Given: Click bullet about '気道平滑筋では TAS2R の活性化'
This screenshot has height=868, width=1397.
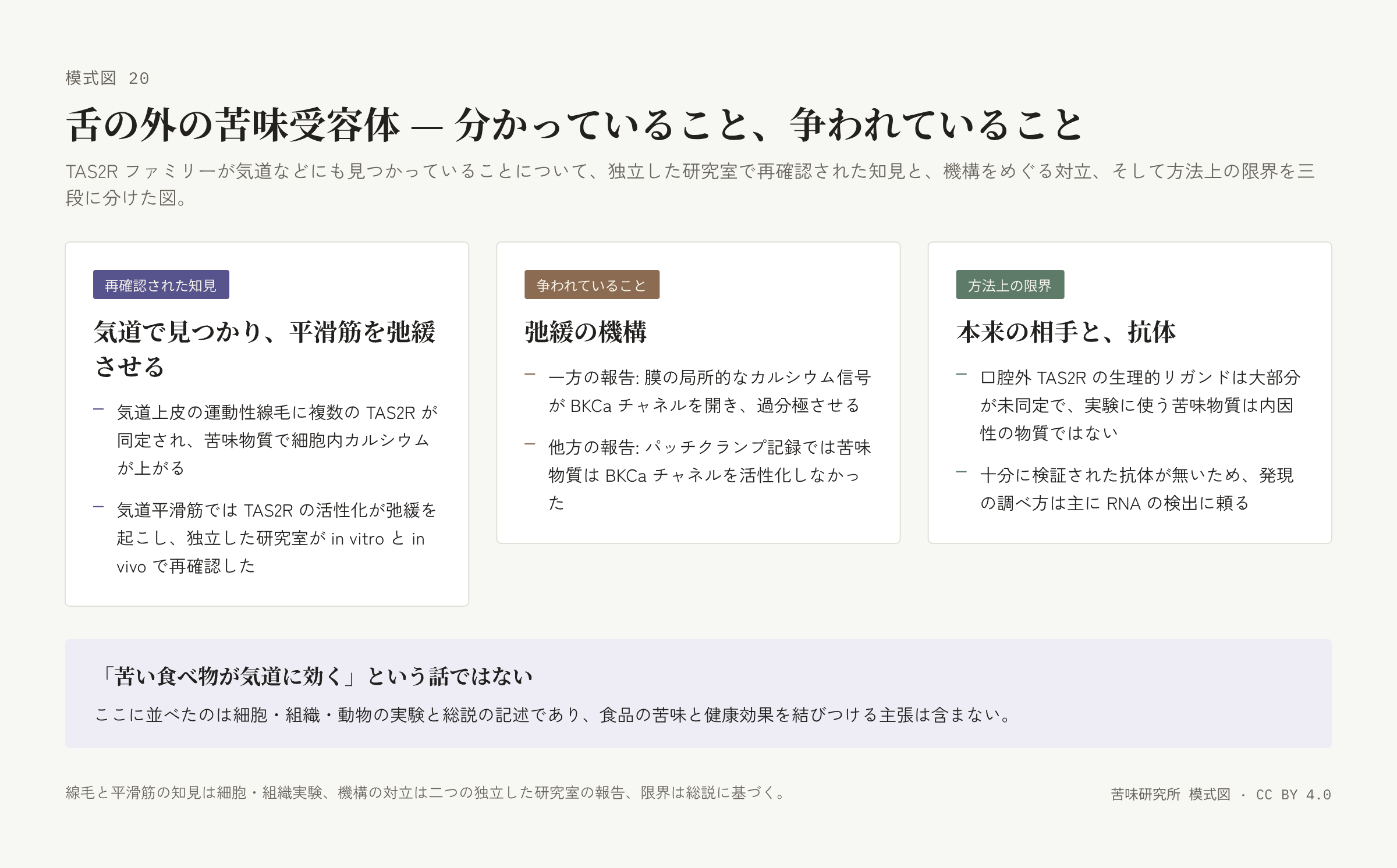Looking at the screenshot, I should pyautogui.click(x=267, y=538).
